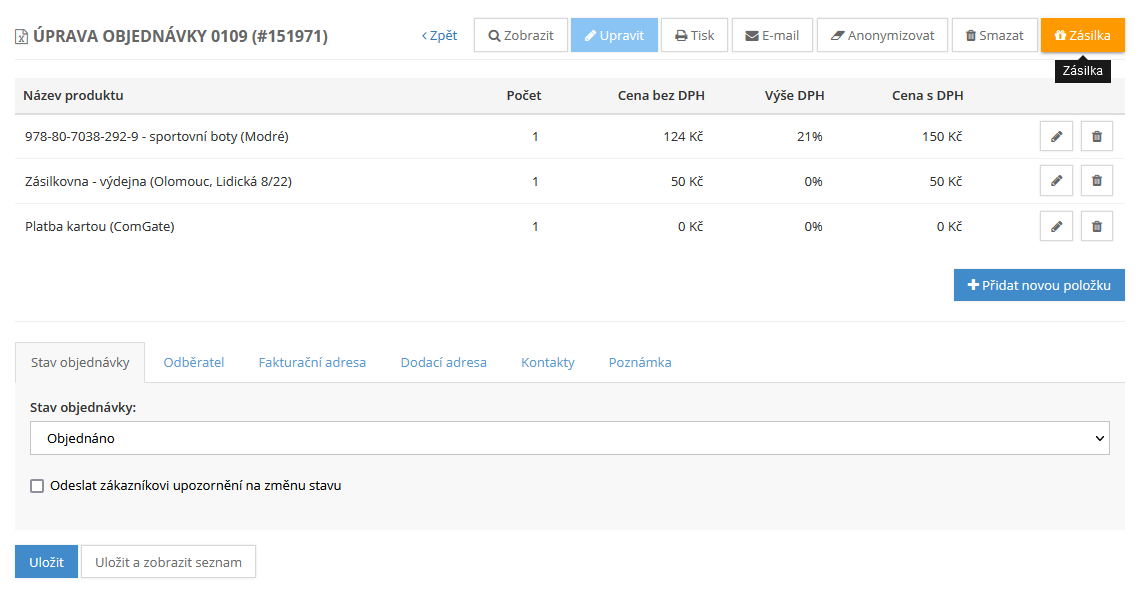The width and height of the screenshot is (1140, 597).
Task: Switch to the Odběratel tab
Action: (193, 362)
